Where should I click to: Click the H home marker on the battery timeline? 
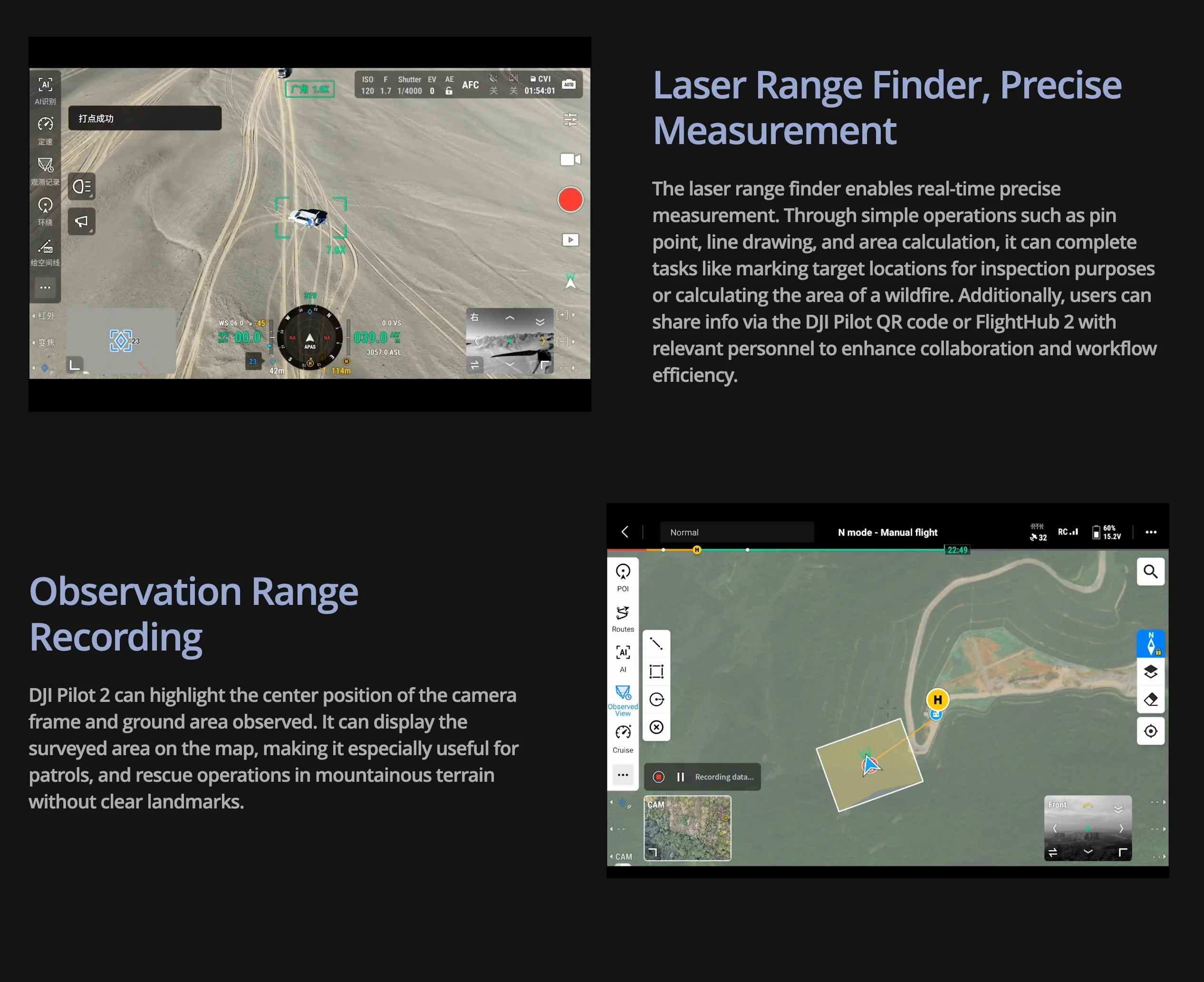coord(696,550)
